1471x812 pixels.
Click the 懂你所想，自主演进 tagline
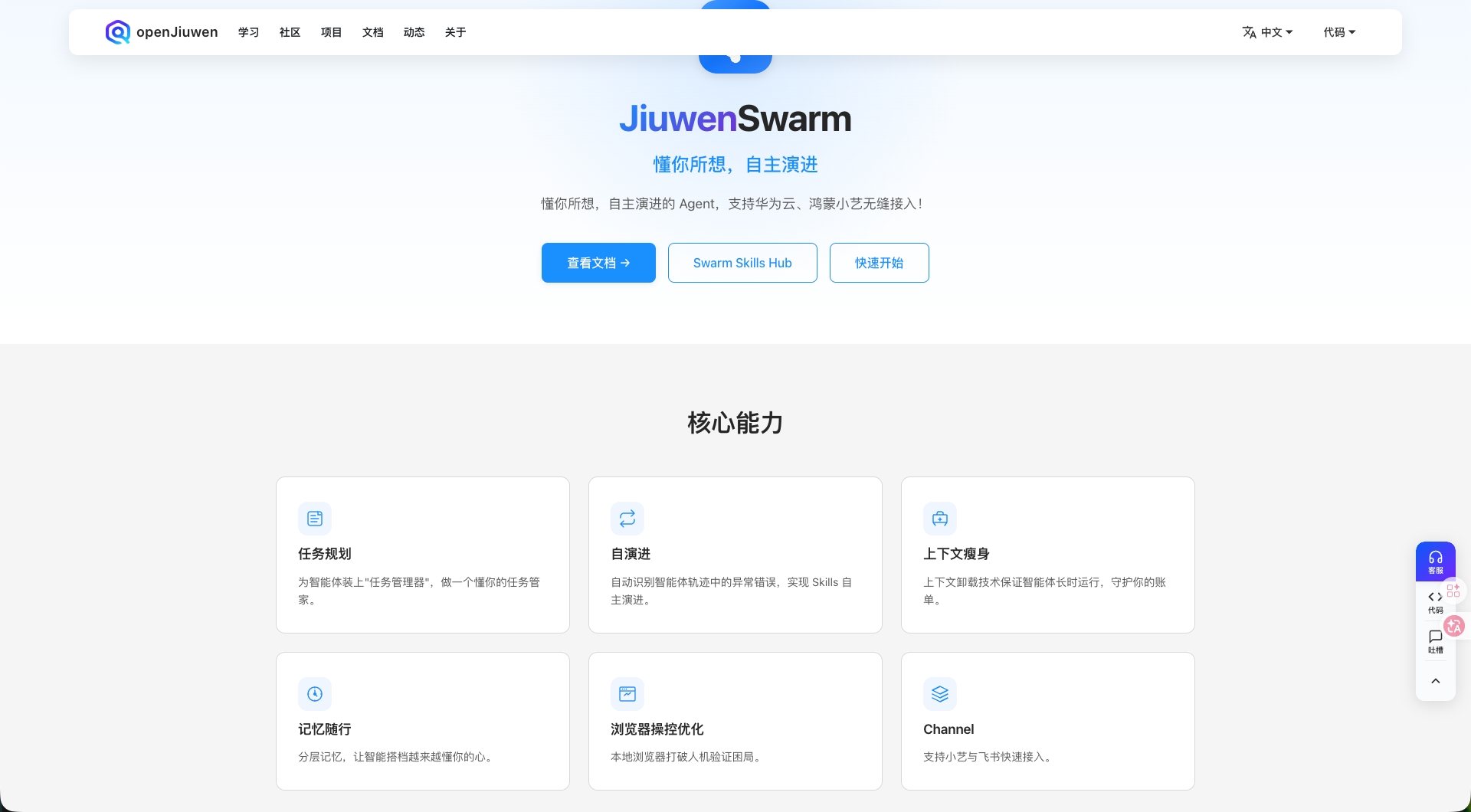[735, 165]
